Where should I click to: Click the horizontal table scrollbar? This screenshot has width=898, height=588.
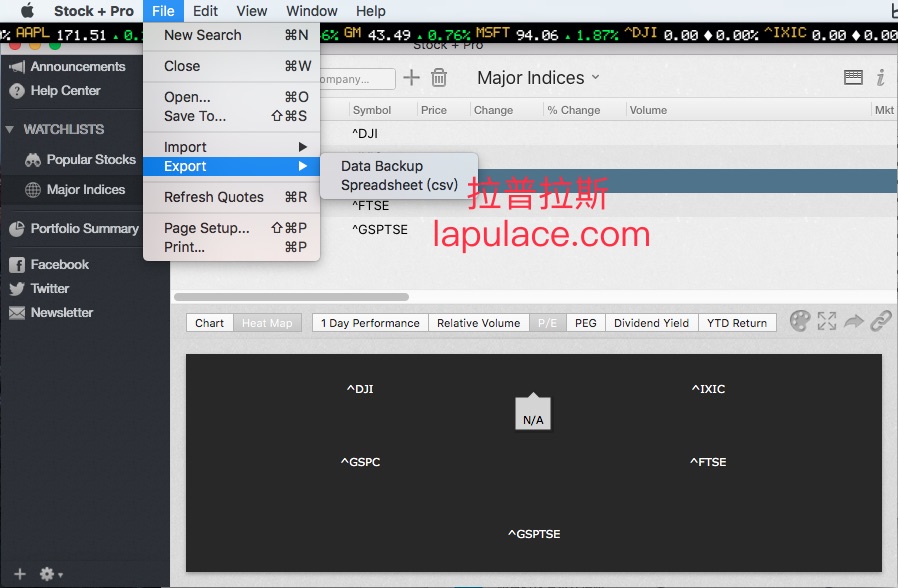(292, 297)
